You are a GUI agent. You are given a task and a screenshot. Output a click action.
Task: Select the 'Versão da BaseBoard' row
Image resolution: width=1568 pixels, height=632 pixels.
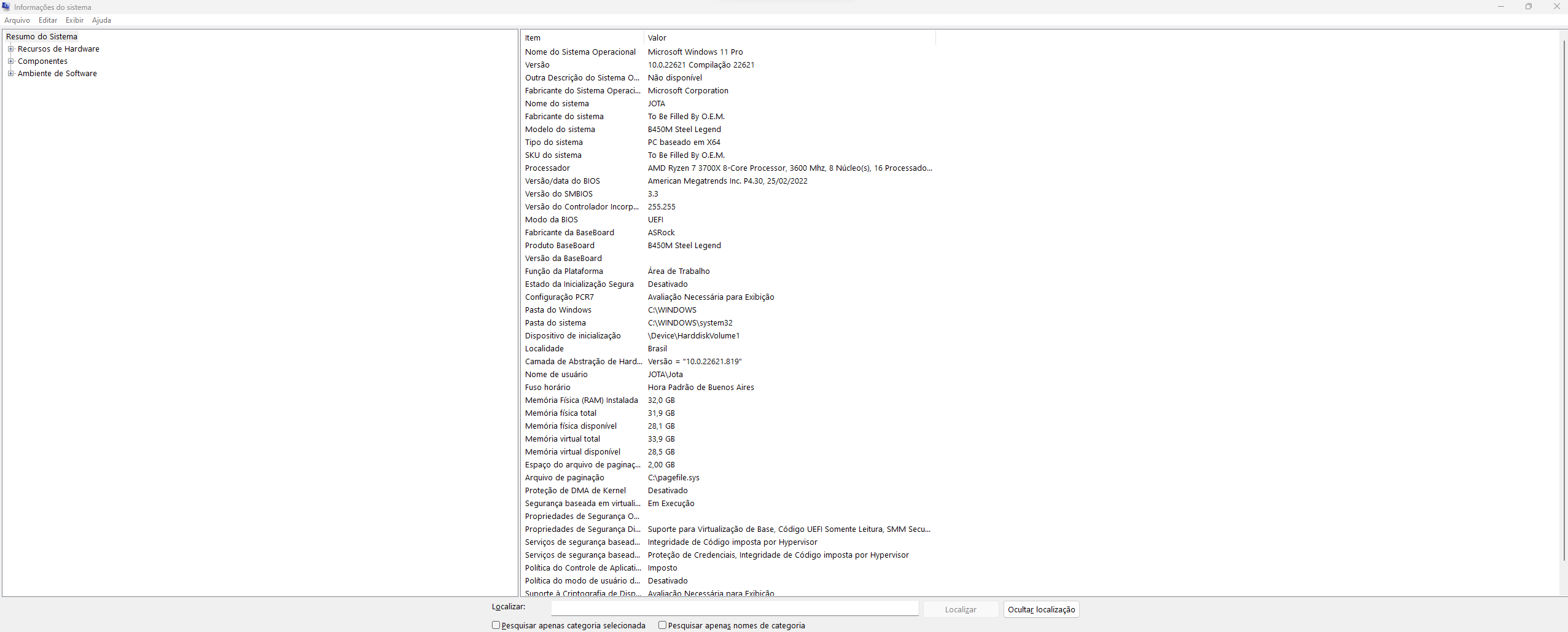(728, 258)
